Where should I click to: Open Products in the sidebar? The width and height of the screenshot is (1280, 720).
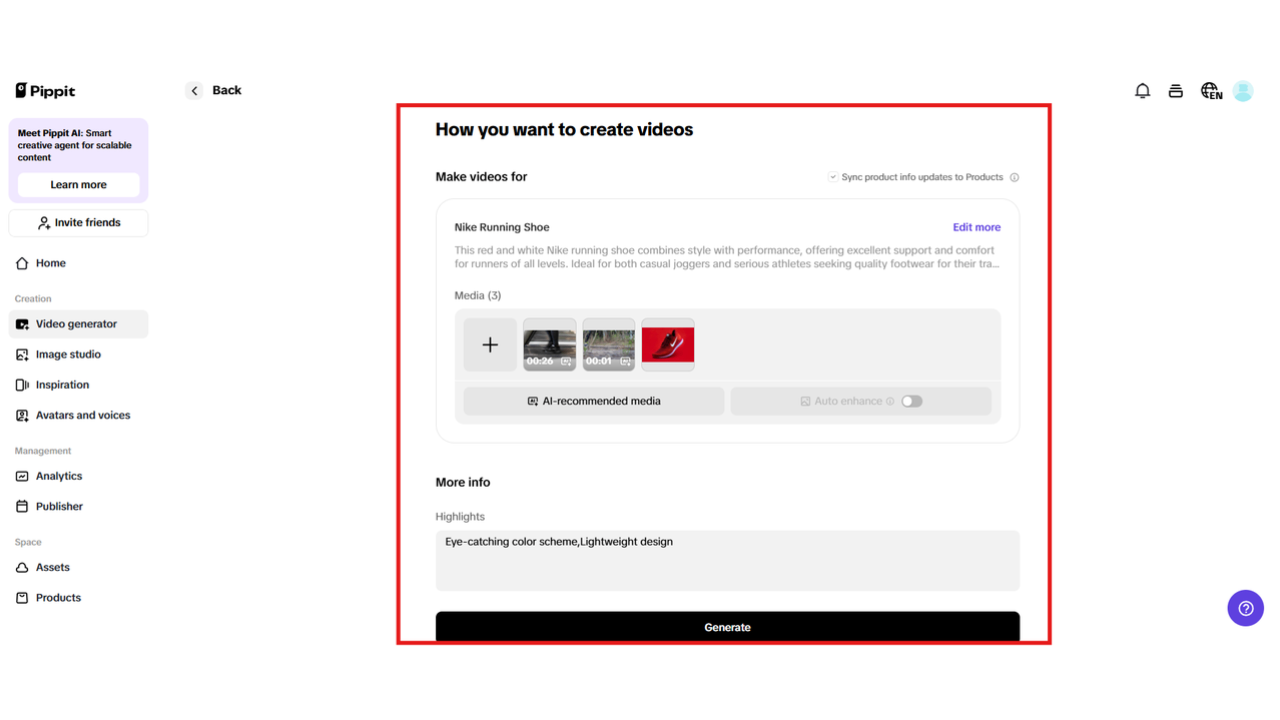78,598
